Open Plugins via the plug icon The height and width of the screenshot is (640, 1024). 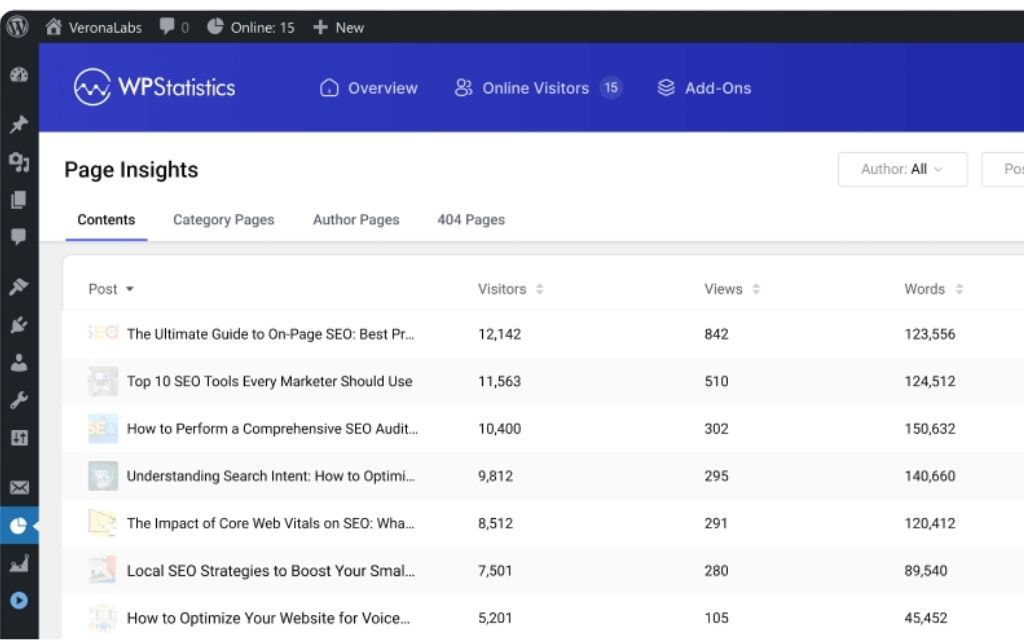tap(18, 325)
